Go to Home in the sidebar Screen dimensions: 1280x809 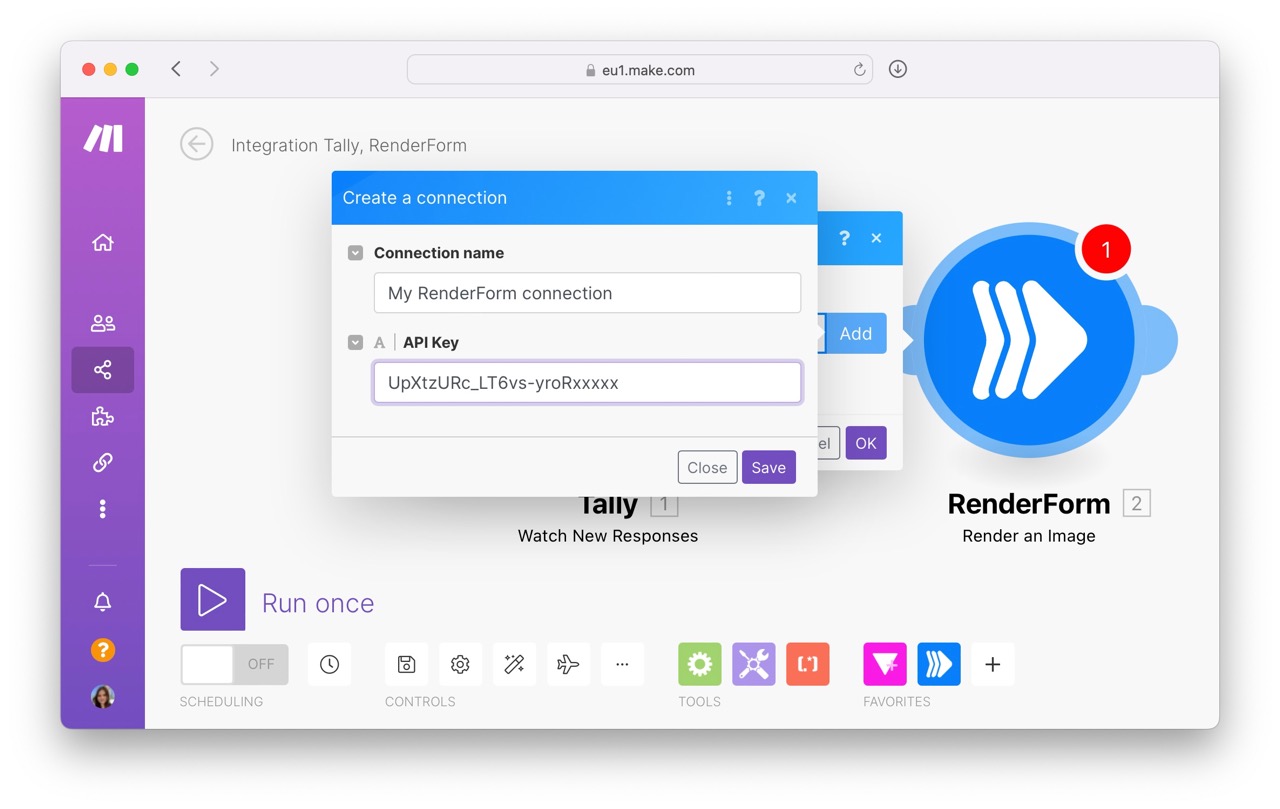pos(102,243)
